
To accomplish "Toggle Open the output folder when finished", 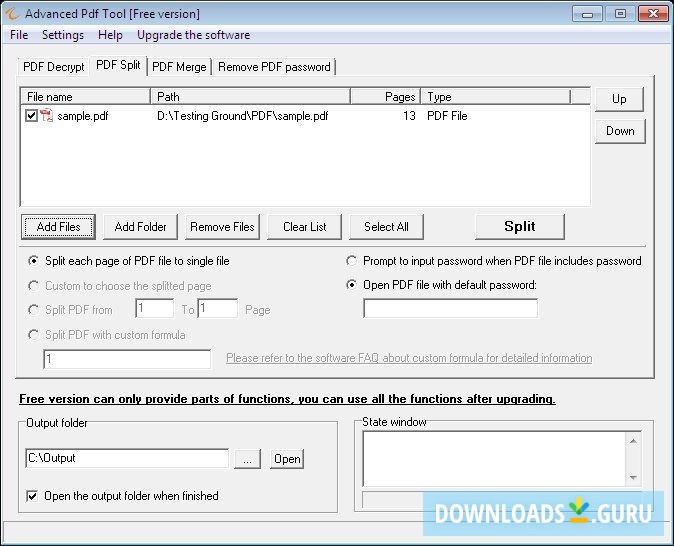I will (32, 496).
